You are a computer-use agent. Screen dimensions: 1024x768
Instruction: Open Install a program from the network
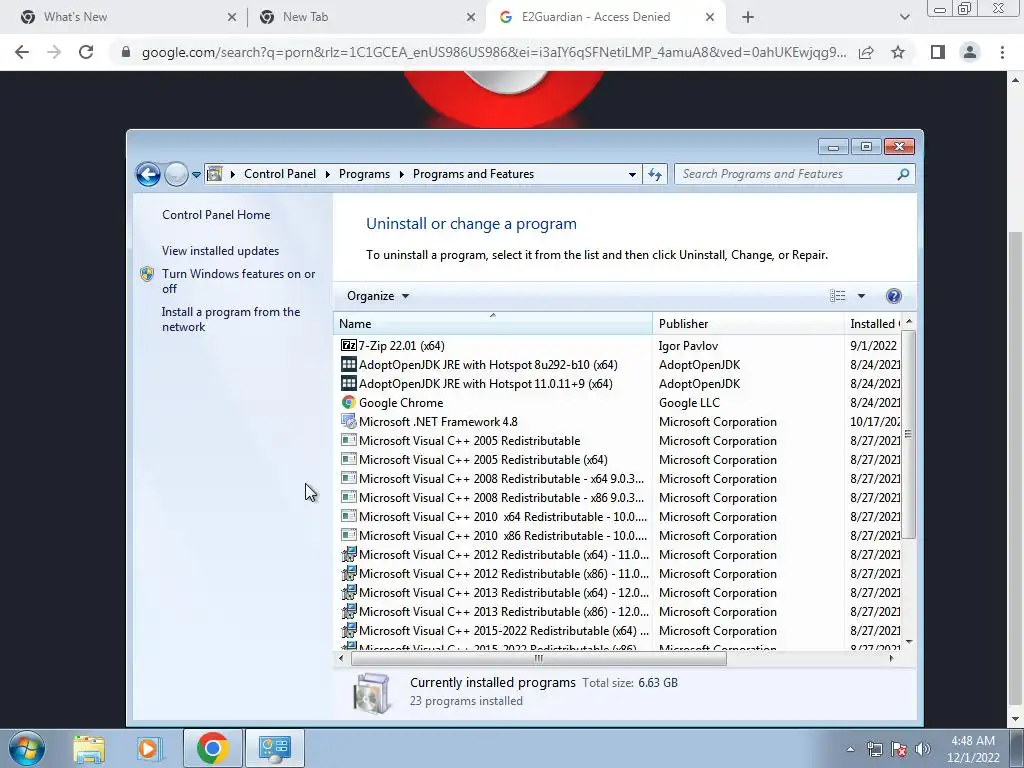231,319
